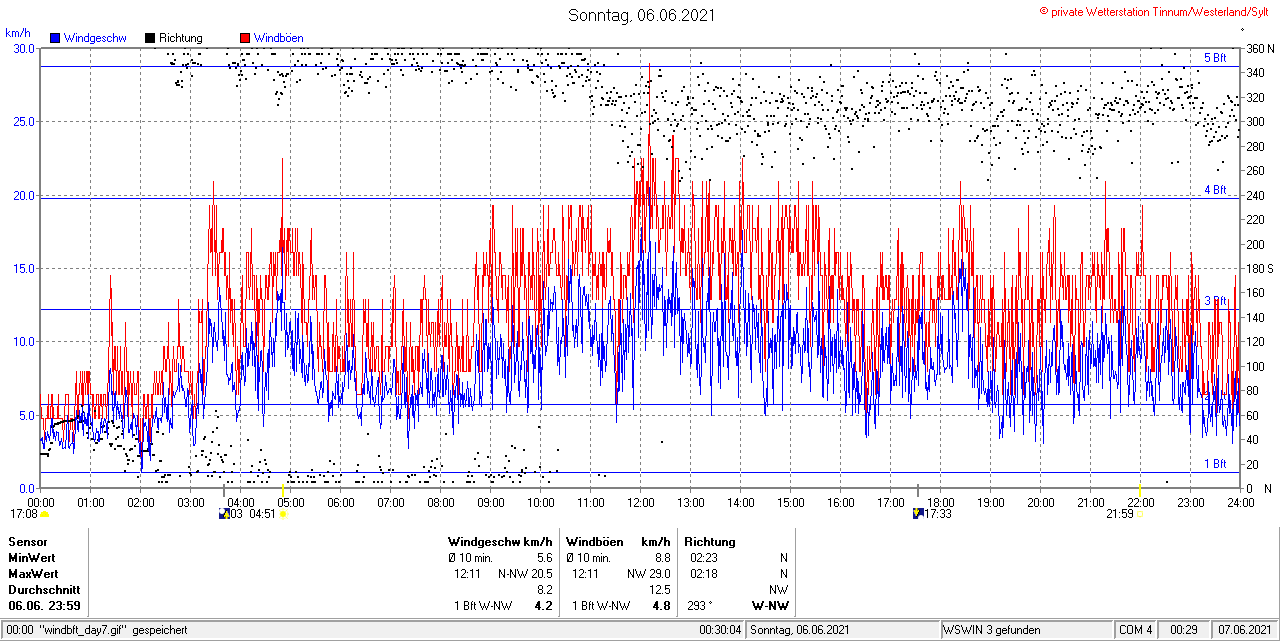1280x641 pixels.
Task: Click the 06.06. 23:59 timestamp row
Action: (x=44, y=606)
